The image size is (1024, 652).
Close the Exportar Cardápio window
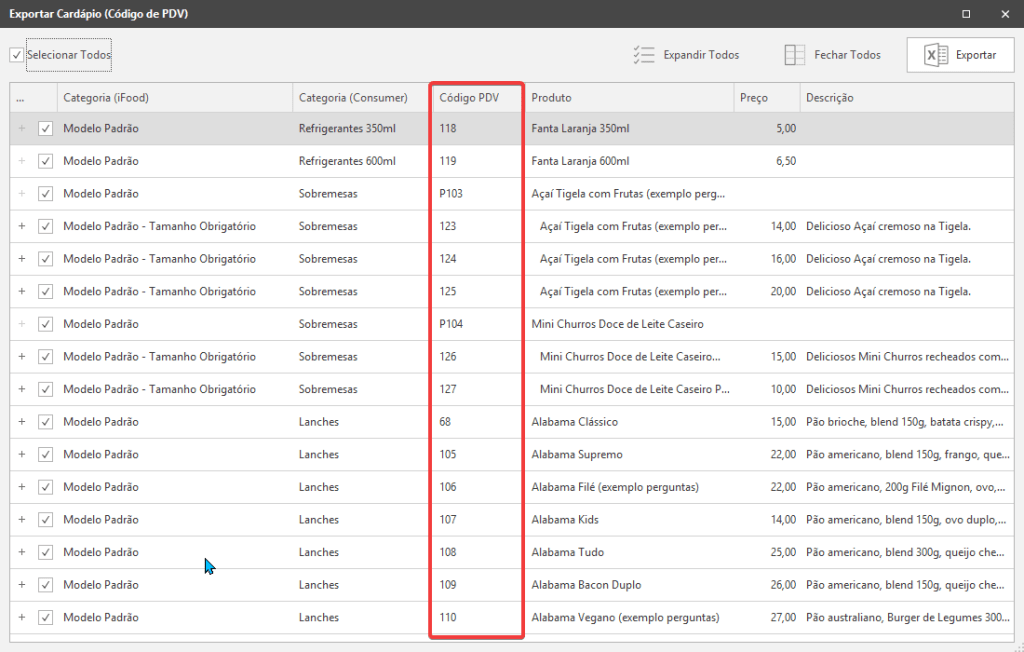(1005, 14)
